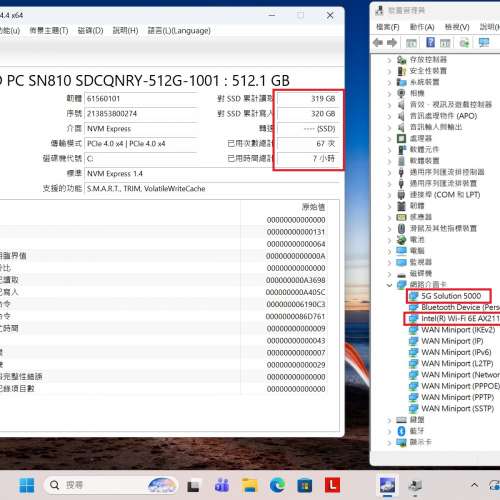Image resolution: width=500 pixels, height=500 pixels.
Task: Open Microsoft Store from the taskbar
Action: [305, 485]
